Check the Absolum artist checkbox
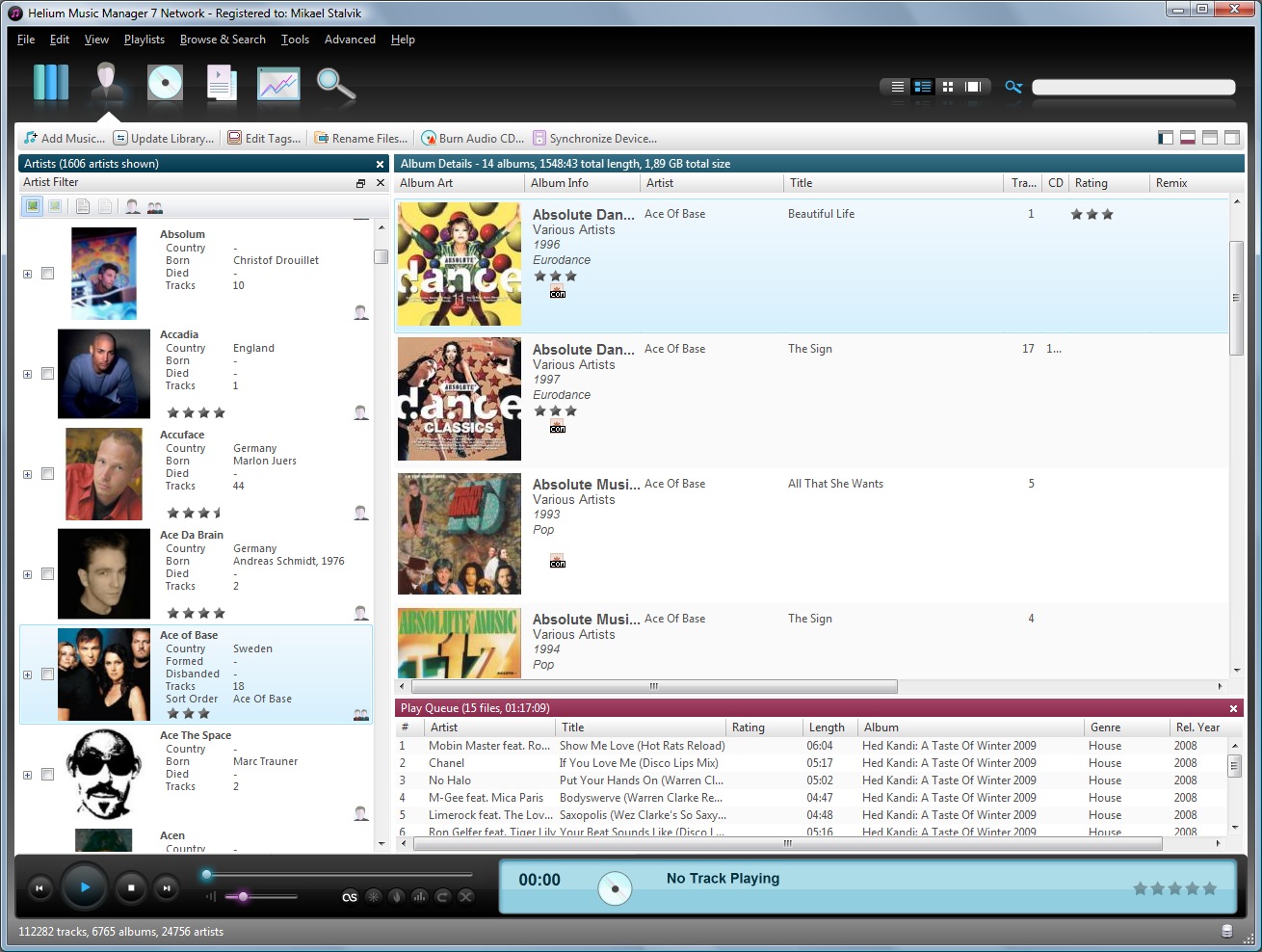Image resolution: width=1262 pixels, height=952 pixels. [47, 274]
